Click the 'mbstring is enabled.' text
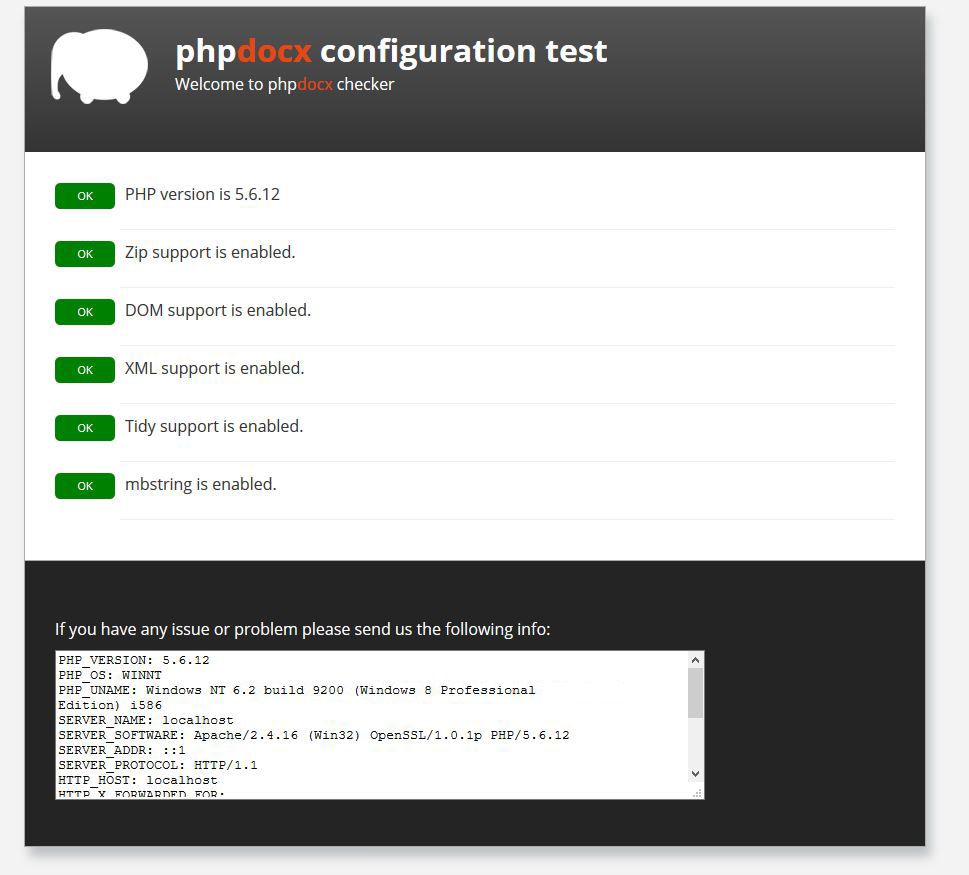Viewport: 969px width, 875px height. [200, 485]
